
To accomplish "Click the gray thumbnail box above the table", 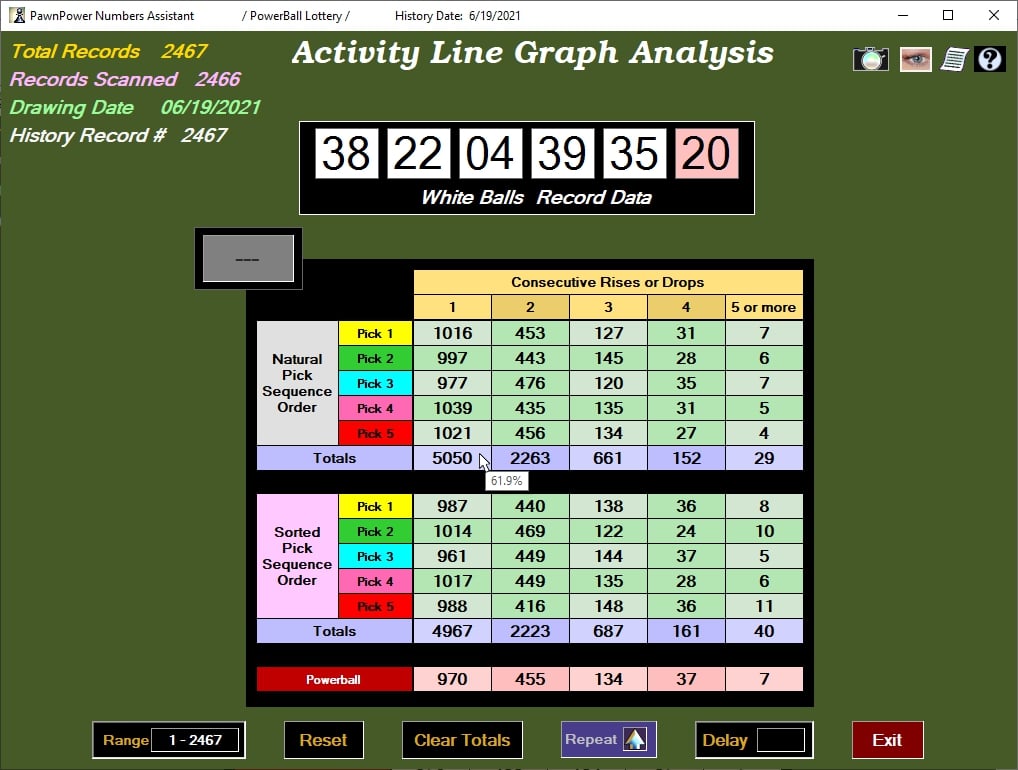I will pos(247,258).
